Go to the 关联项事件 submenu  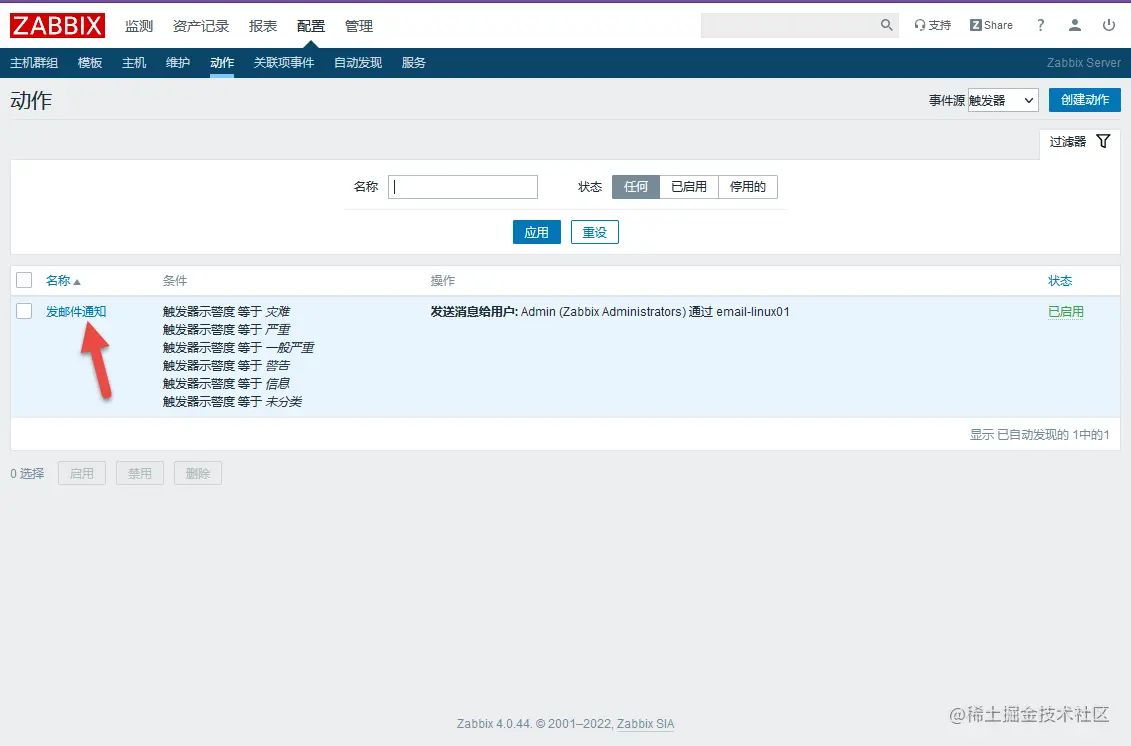(x=284, y=63)
